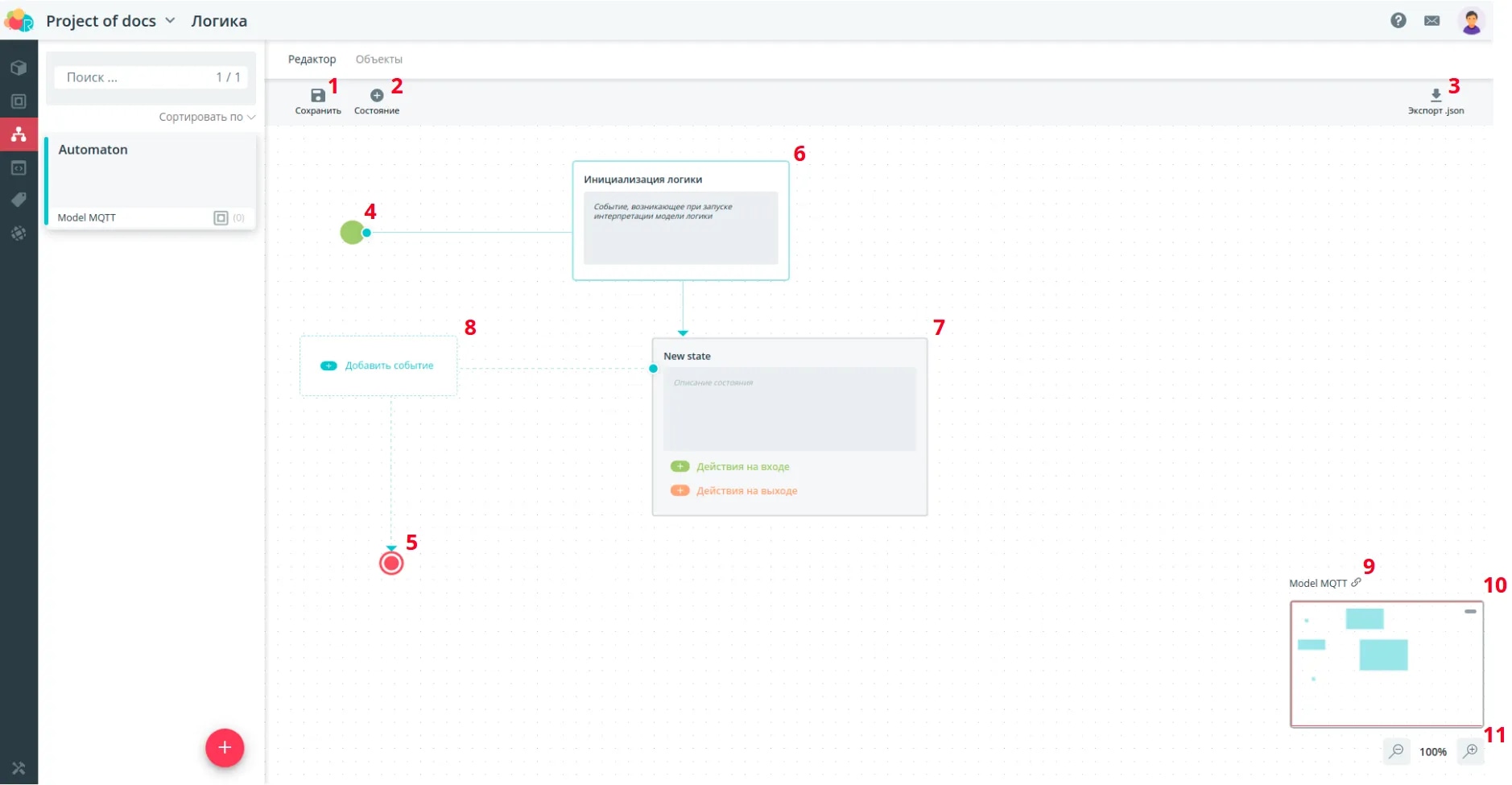Click the red plus add button

click(x=225, y=748)
